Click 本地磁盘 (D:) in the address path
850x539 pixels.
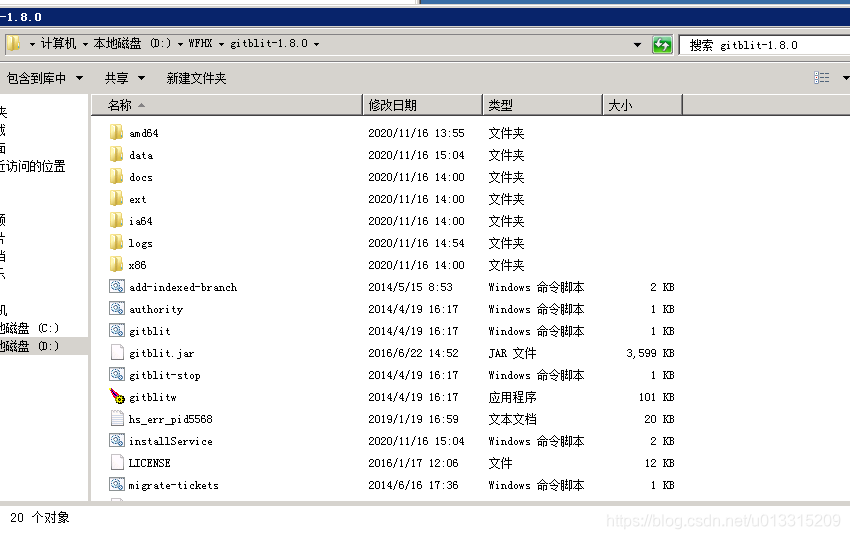[x=132, y=43]
